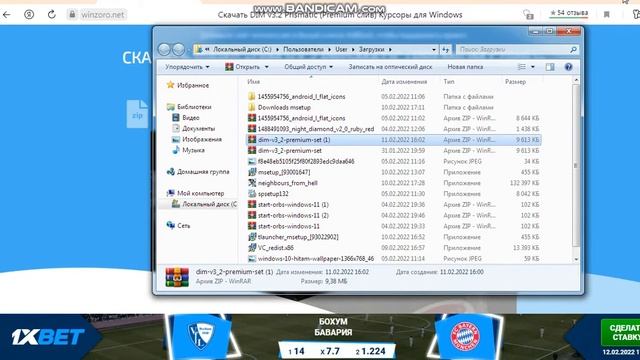The image size is (640, 360).
Task: Select Мой компьютер in navigation pane
Action: 200,193
